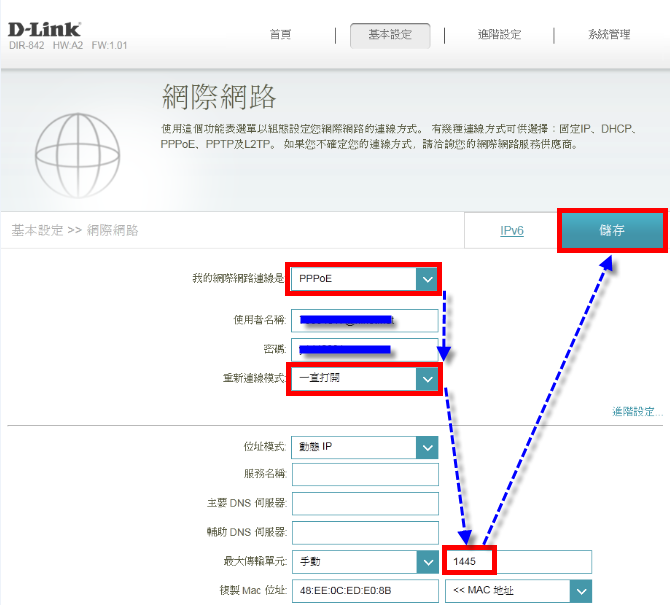Go to 系統管理 tab
Screen dimensions: 670x605
tap(609, 35)
